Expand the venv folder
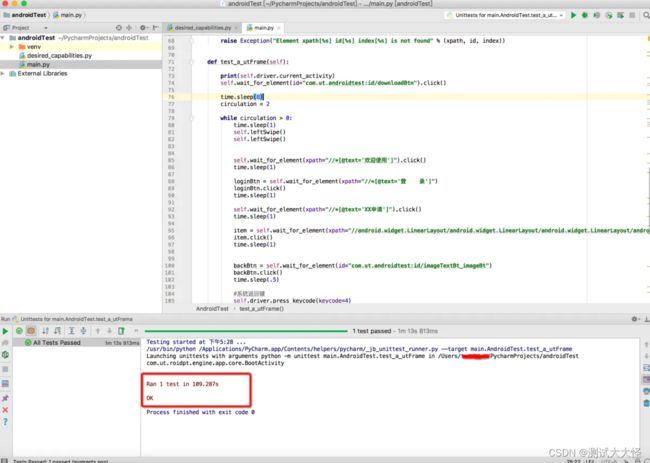This screenshot has width=650, height=463. point(12,47)
